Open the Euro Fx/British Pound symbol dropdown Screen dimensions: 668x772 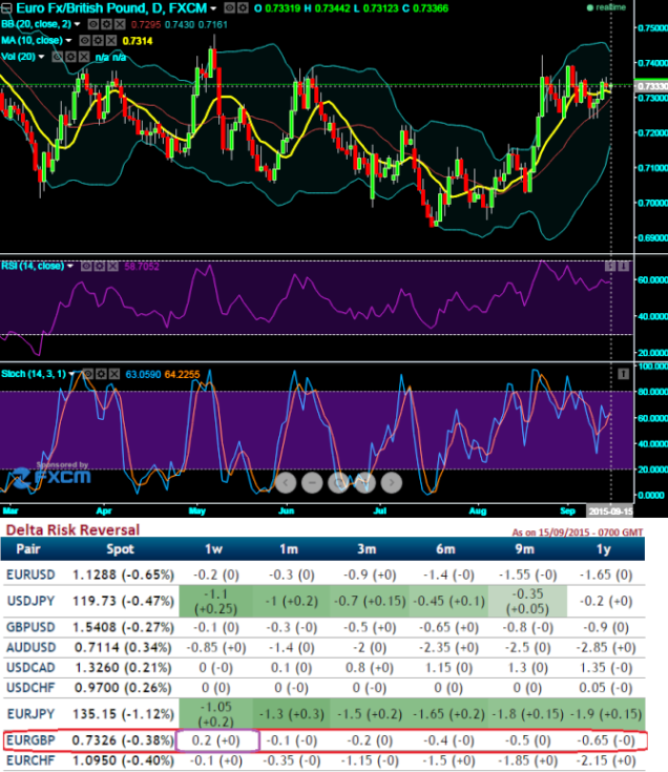click(x=212, y=8)
